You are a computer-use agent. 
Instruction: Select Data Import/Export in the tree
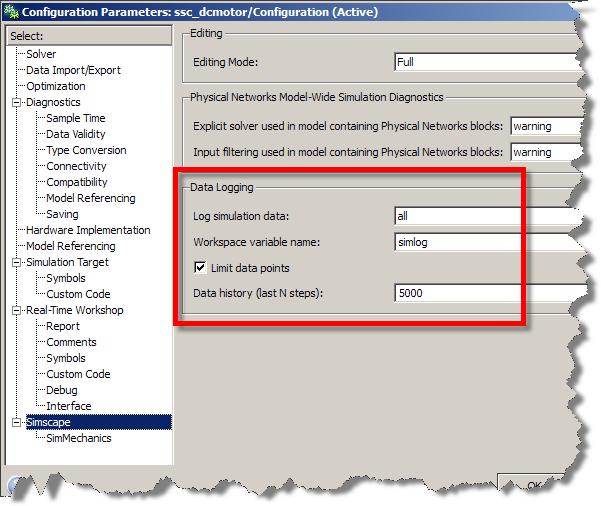pos(73,70)
